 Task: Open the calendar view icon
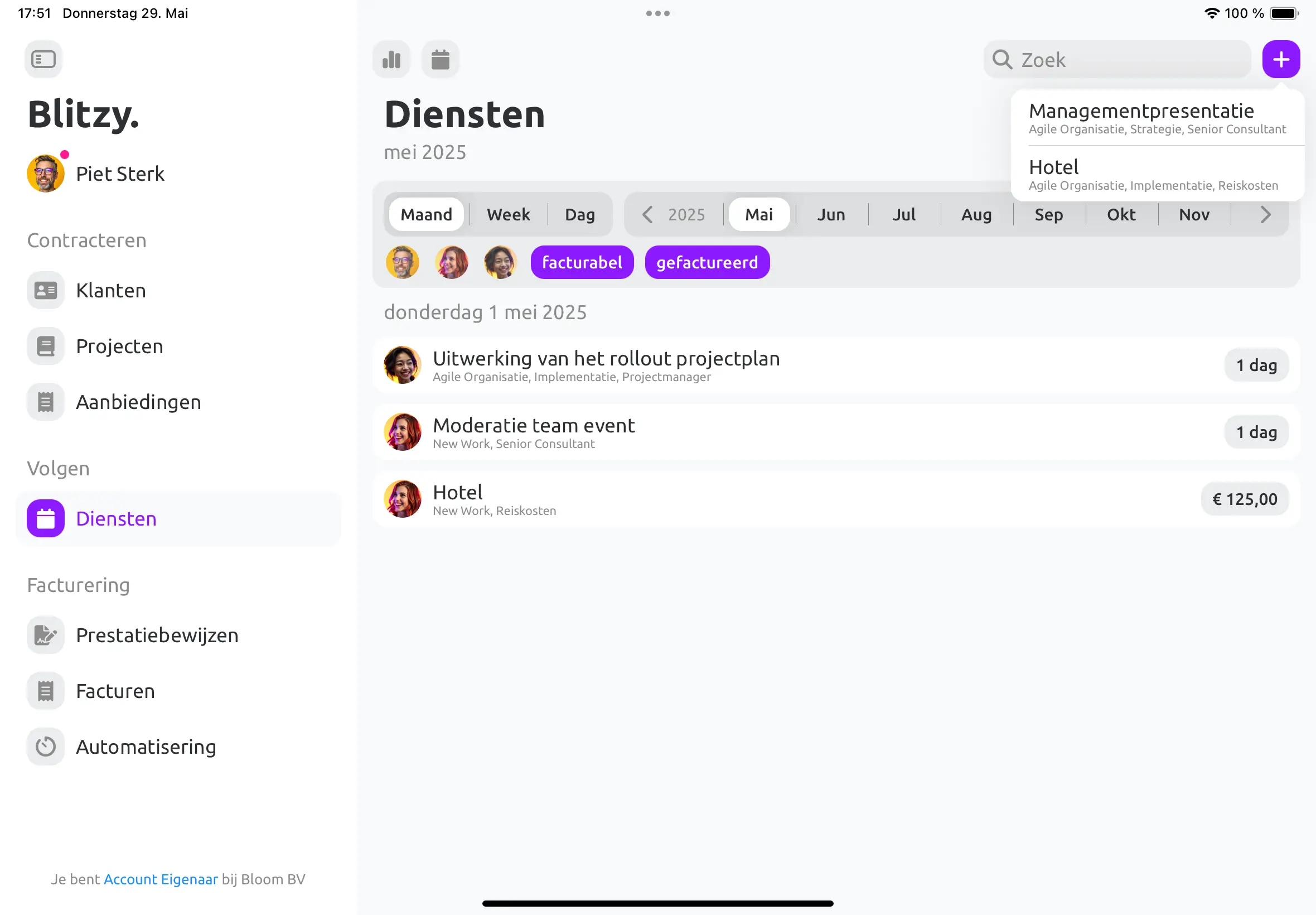441,59
